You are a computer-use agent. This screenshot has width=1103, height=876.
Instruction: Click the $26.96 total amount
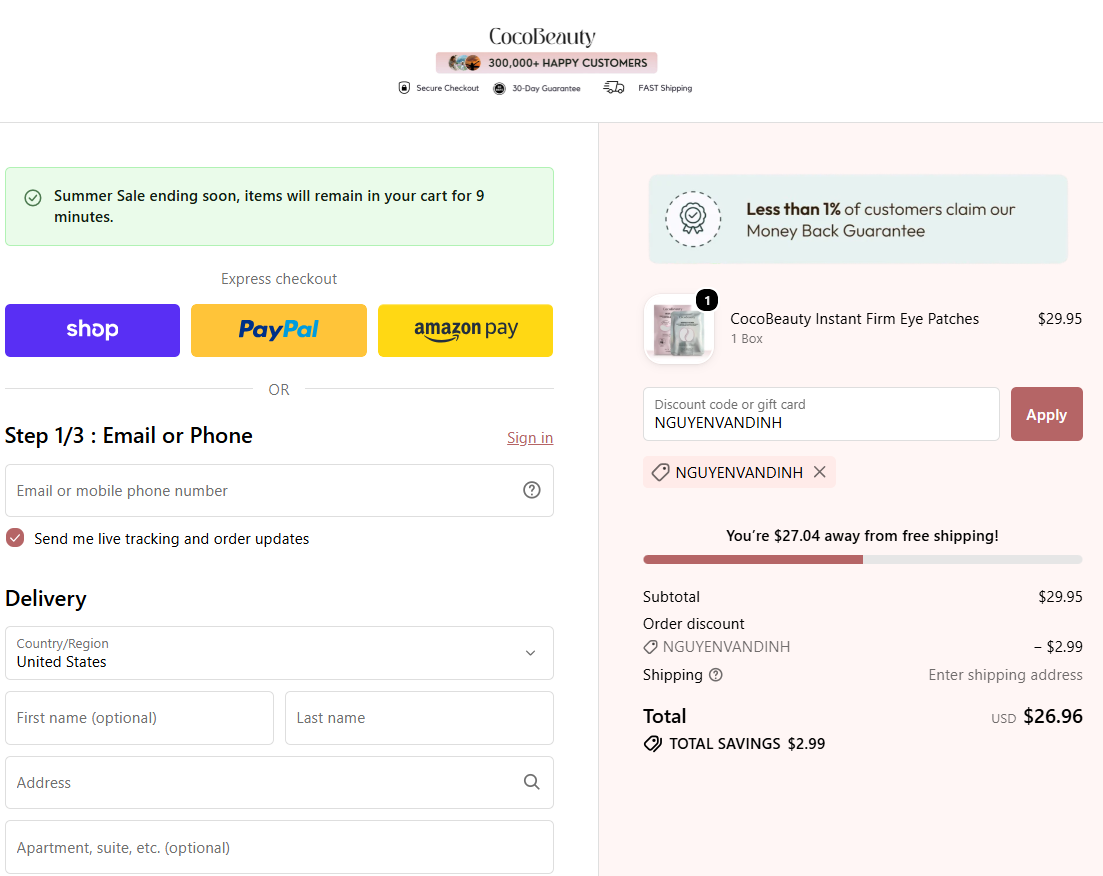coord(1053,716)
